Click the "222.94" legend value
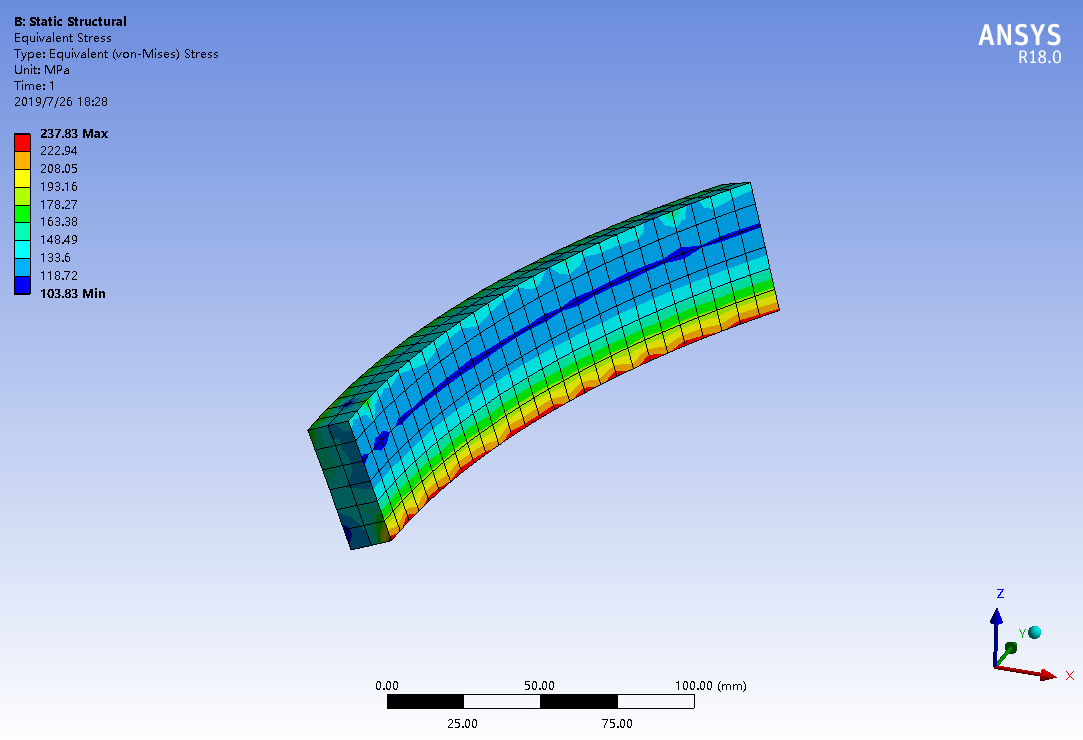 (59, 151)
